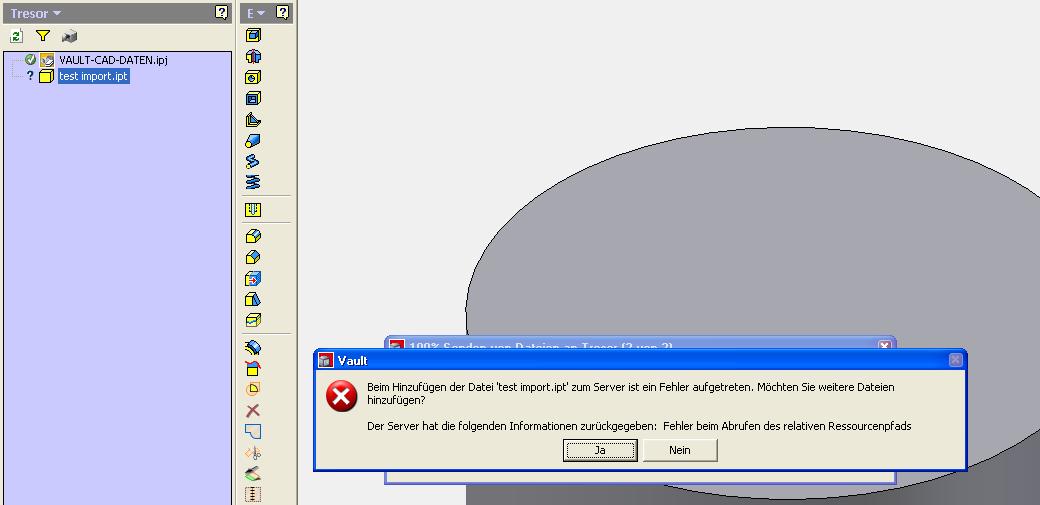The image size is (1040, 505).
Task: Select the Shell feature tool
Action: (x=253, y=99)
